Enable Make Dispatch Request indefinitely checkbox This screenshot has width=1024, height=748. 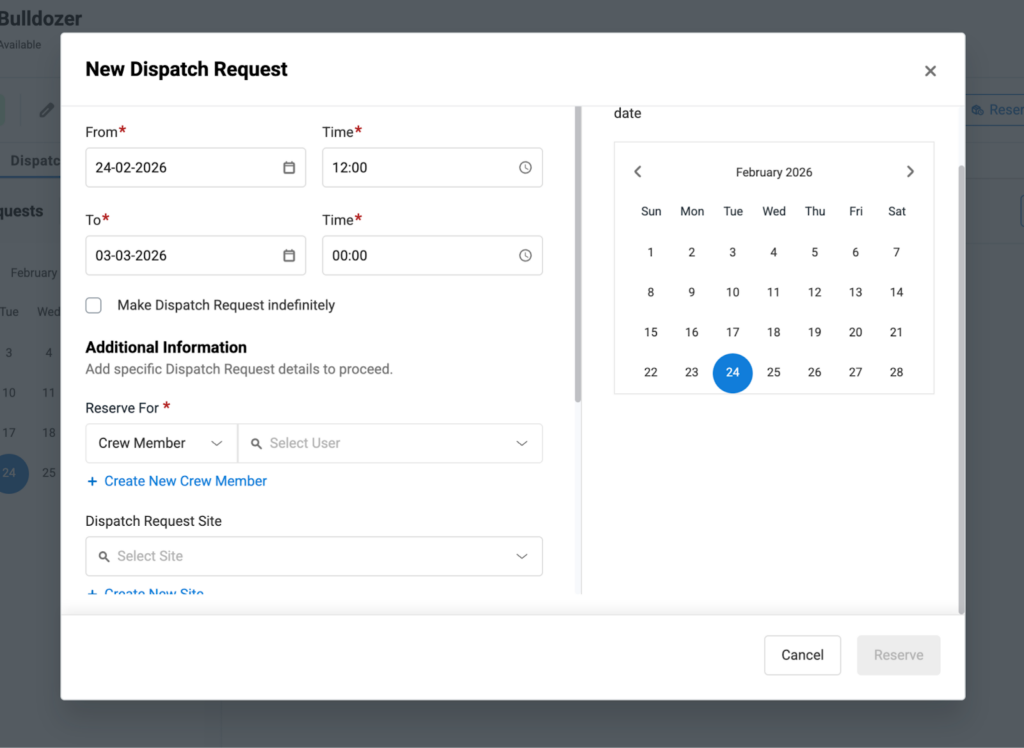(x=94, y=306)
